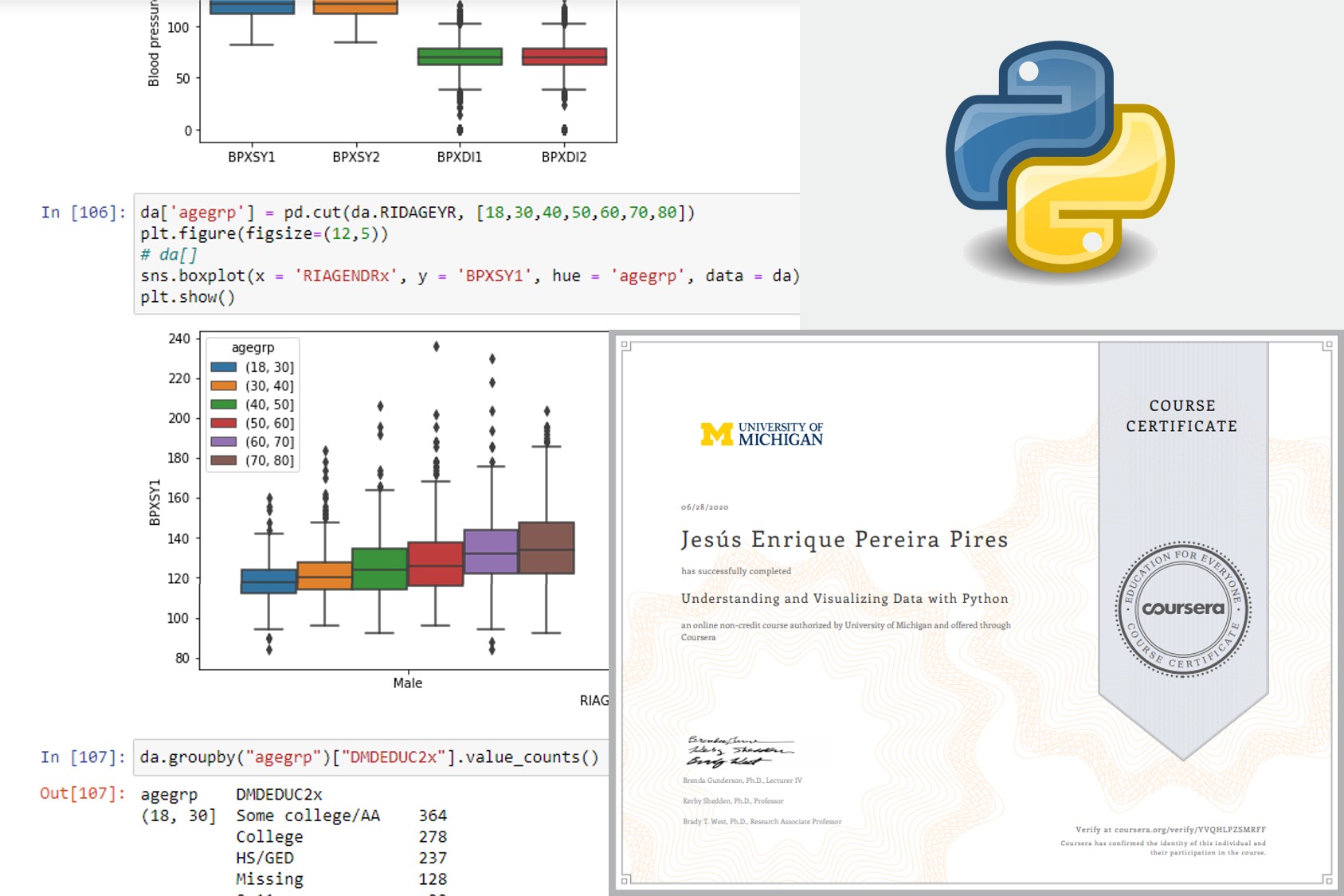Click the DMDEDUC2x output header

[279, 794]
